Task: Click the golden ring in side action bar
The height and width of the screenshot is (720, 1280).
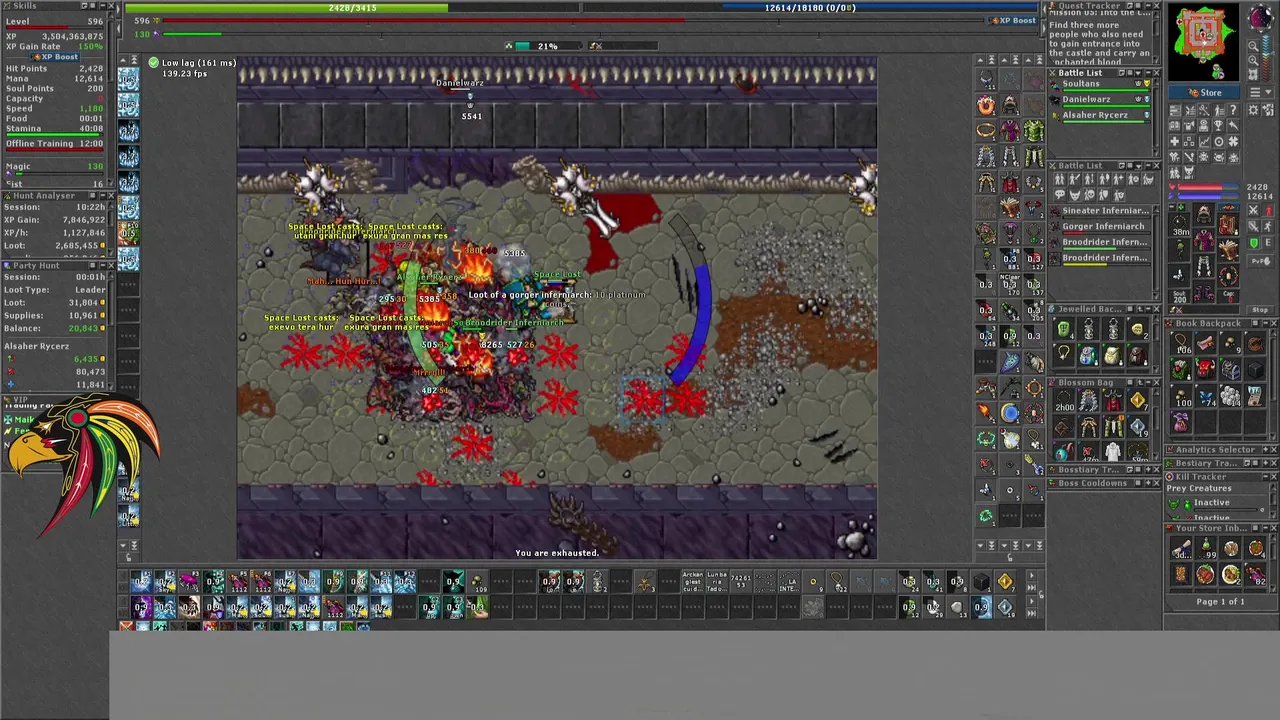Action: [x=986, y=130]
